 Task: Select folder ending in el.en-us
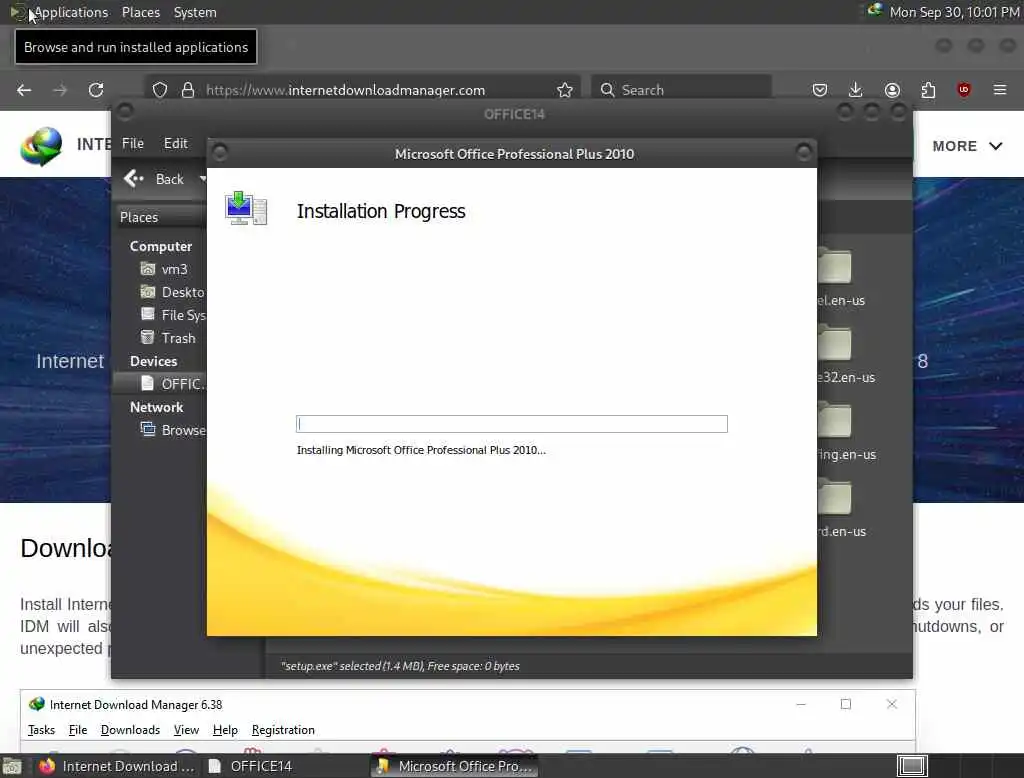pos(841,278)
